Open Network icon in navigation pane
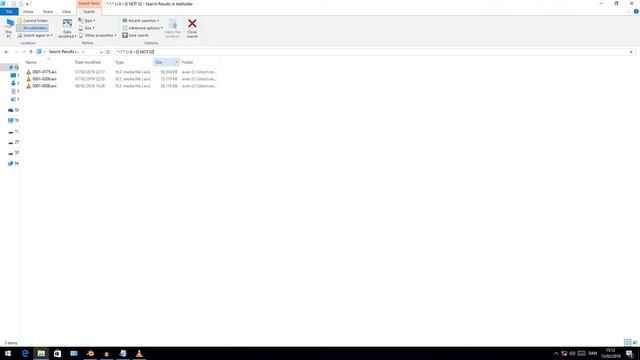This screenshot has width=640, height=360. click(11, 163)
